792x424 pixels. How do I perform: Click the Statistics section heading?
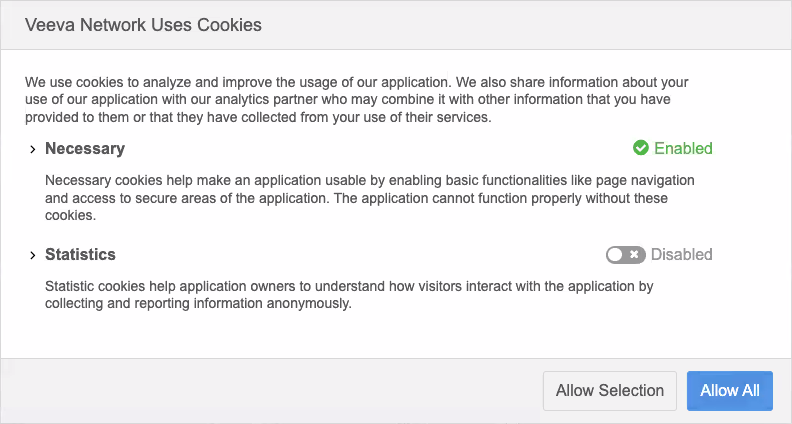click(80, 255)
